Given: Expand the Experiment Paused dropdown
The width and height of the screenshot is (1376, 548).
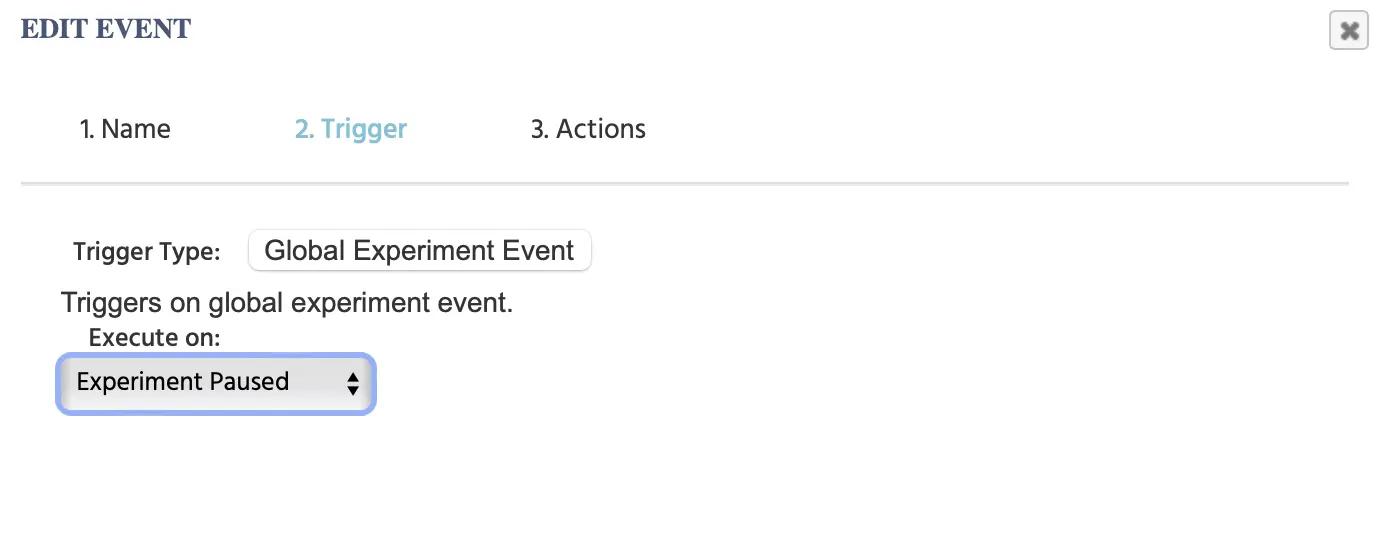Looking at the screenshot, I should pyautogui.click(x=215, y=382).
